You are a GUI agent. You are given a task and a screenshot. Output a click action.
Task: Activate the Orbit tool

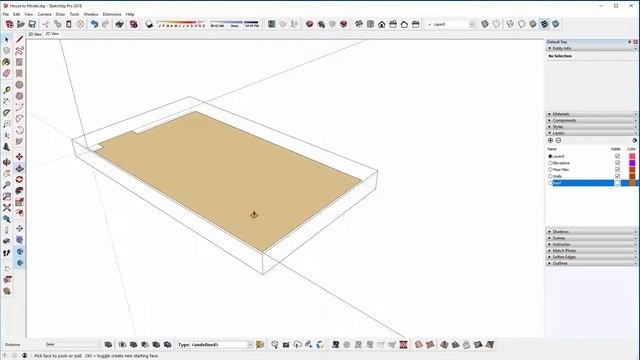(7, 162)
